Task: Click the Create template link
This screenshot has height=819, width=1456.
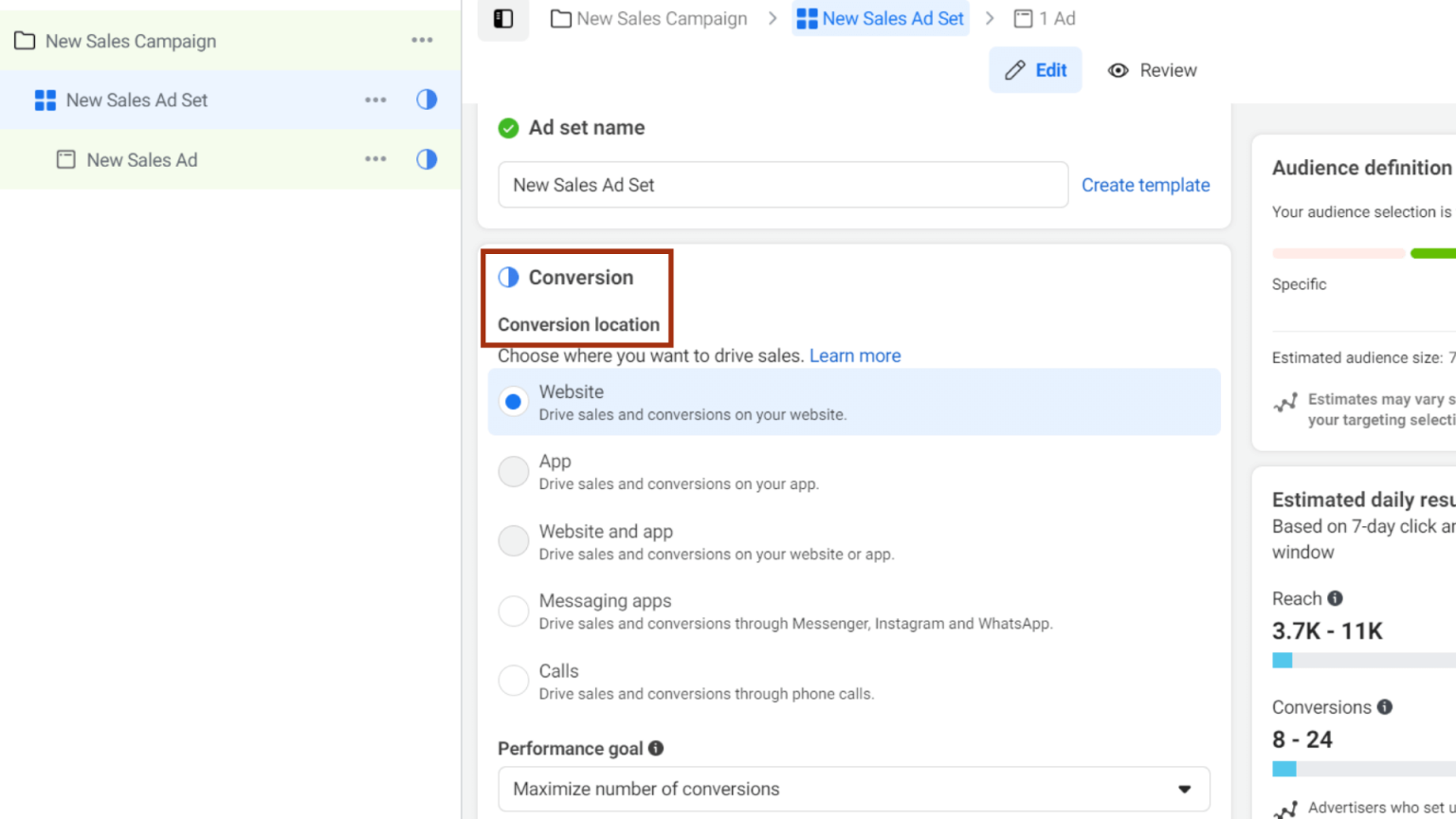Action: (1145, 185)
